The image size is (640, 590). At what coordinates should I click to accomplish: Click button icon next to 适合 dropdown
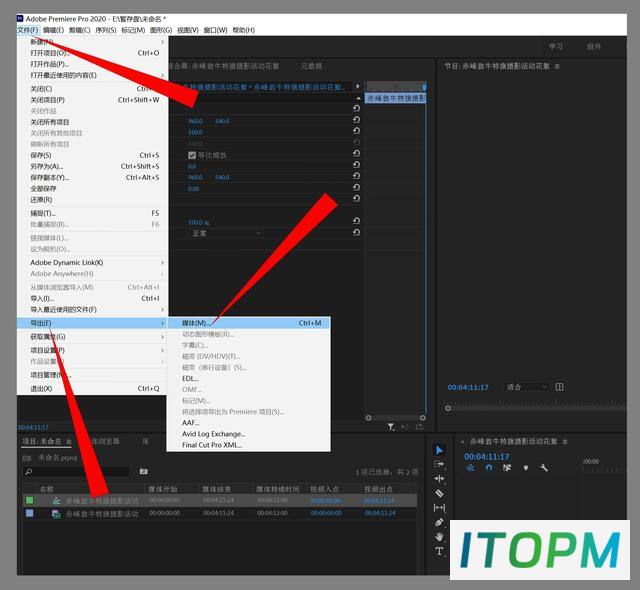click(559, 387)
